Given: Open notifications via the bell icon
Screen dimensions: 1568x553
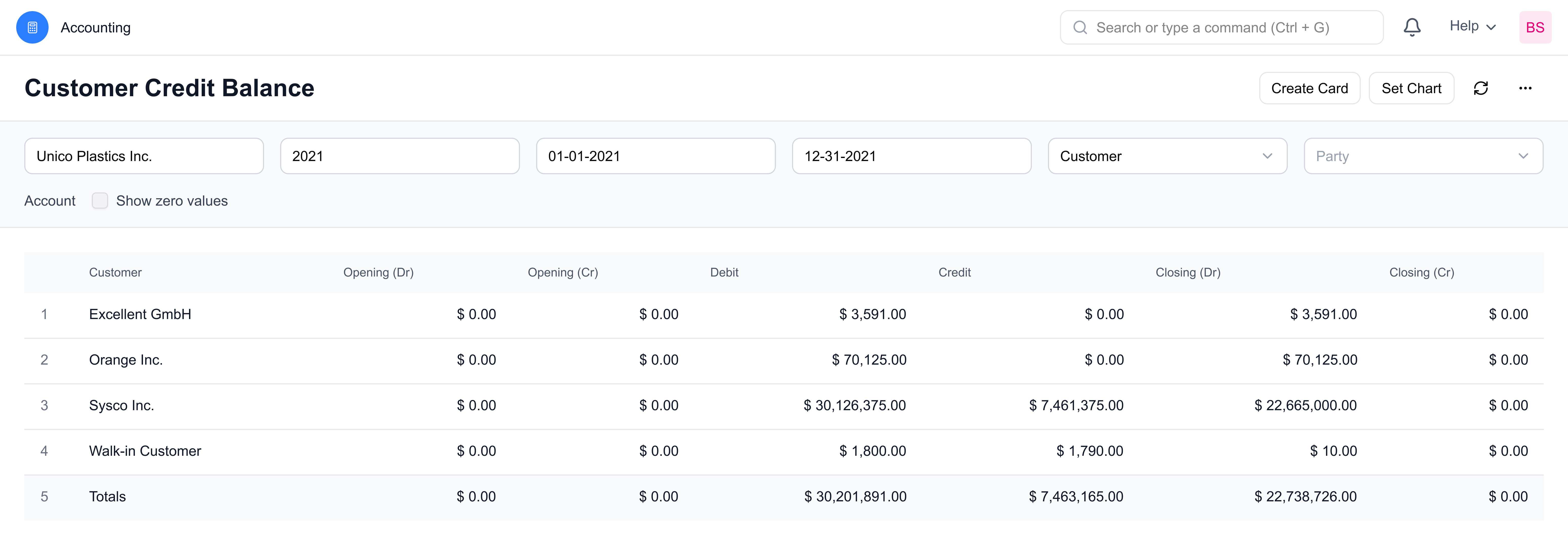Looking at the screenshot, I should coord(1412,27).
